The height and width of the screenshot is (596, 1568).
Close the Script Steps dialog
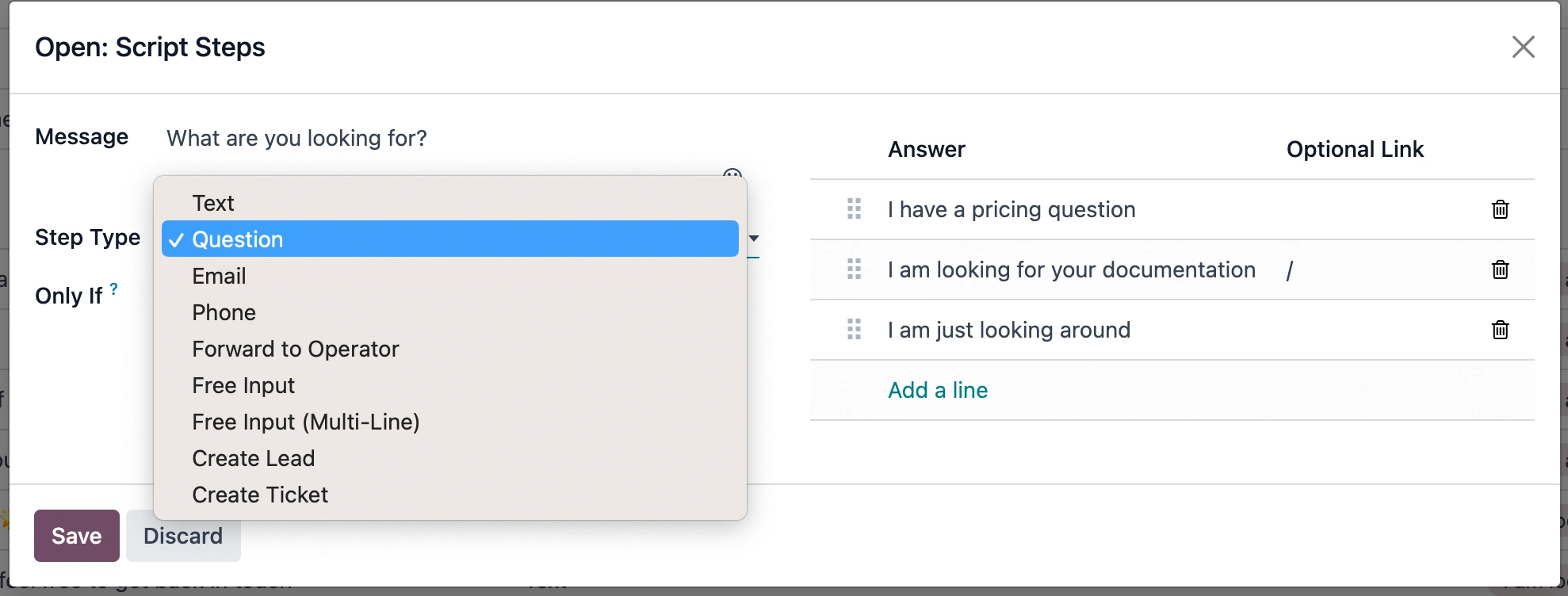pyautogui.click(x=1523, y=47)
